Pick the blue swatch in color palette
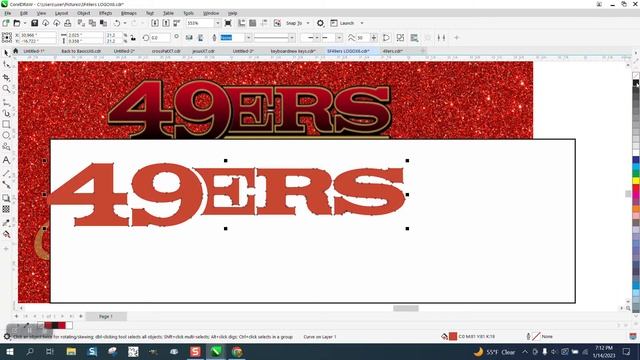This screenshot has height=360, width=640. (x=636, y=160)
